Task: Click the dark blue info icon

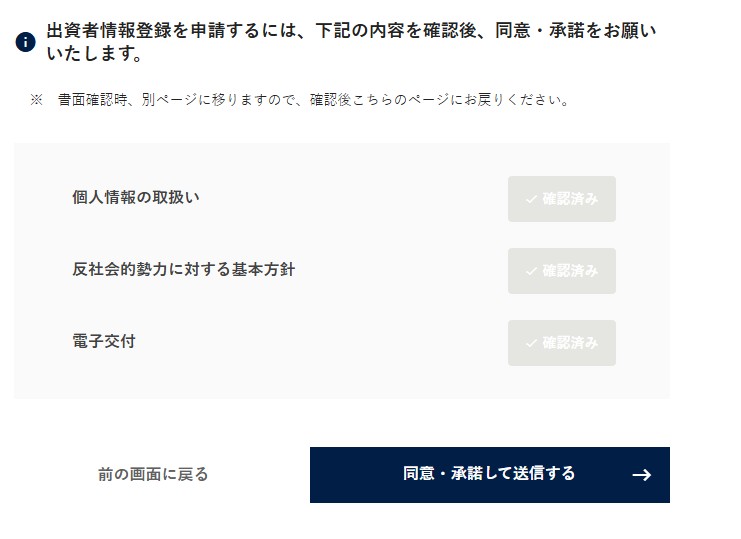Action: pos(26,42)
